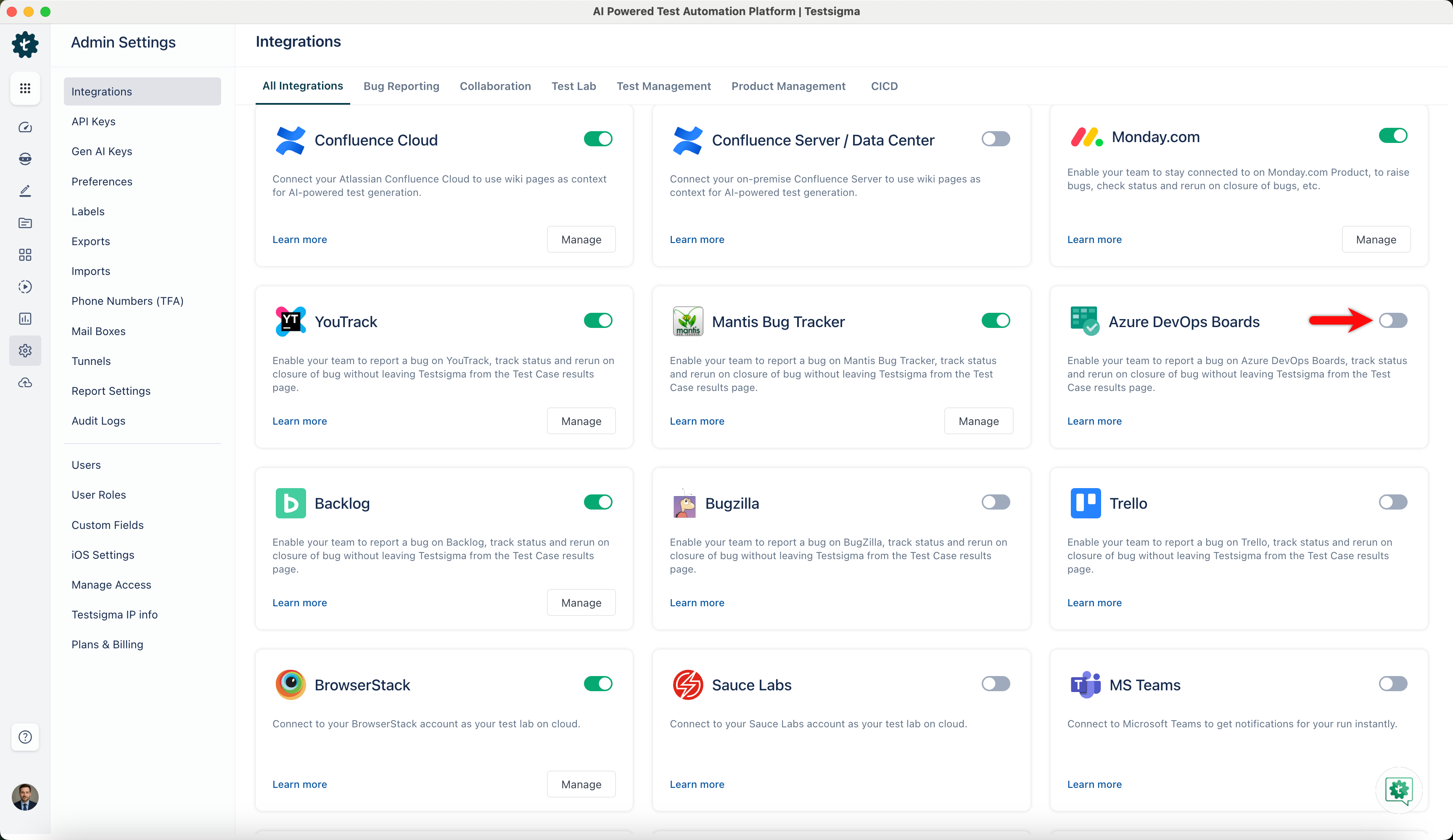This screenshot has height=840, width=1453.
Task: Open the Collaboration tab
Action: [x=495, y=86]
